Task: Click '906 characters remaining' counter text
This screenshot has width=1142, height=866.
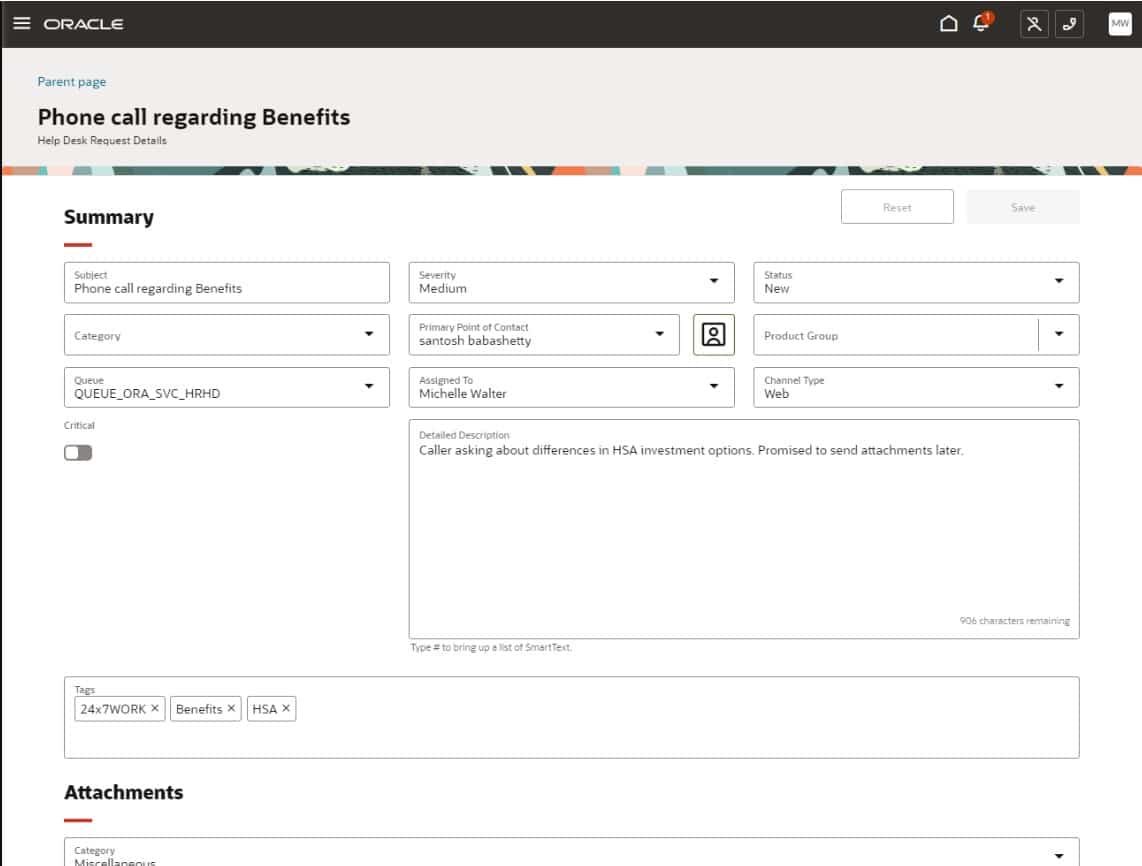Action: (1015, 621)
